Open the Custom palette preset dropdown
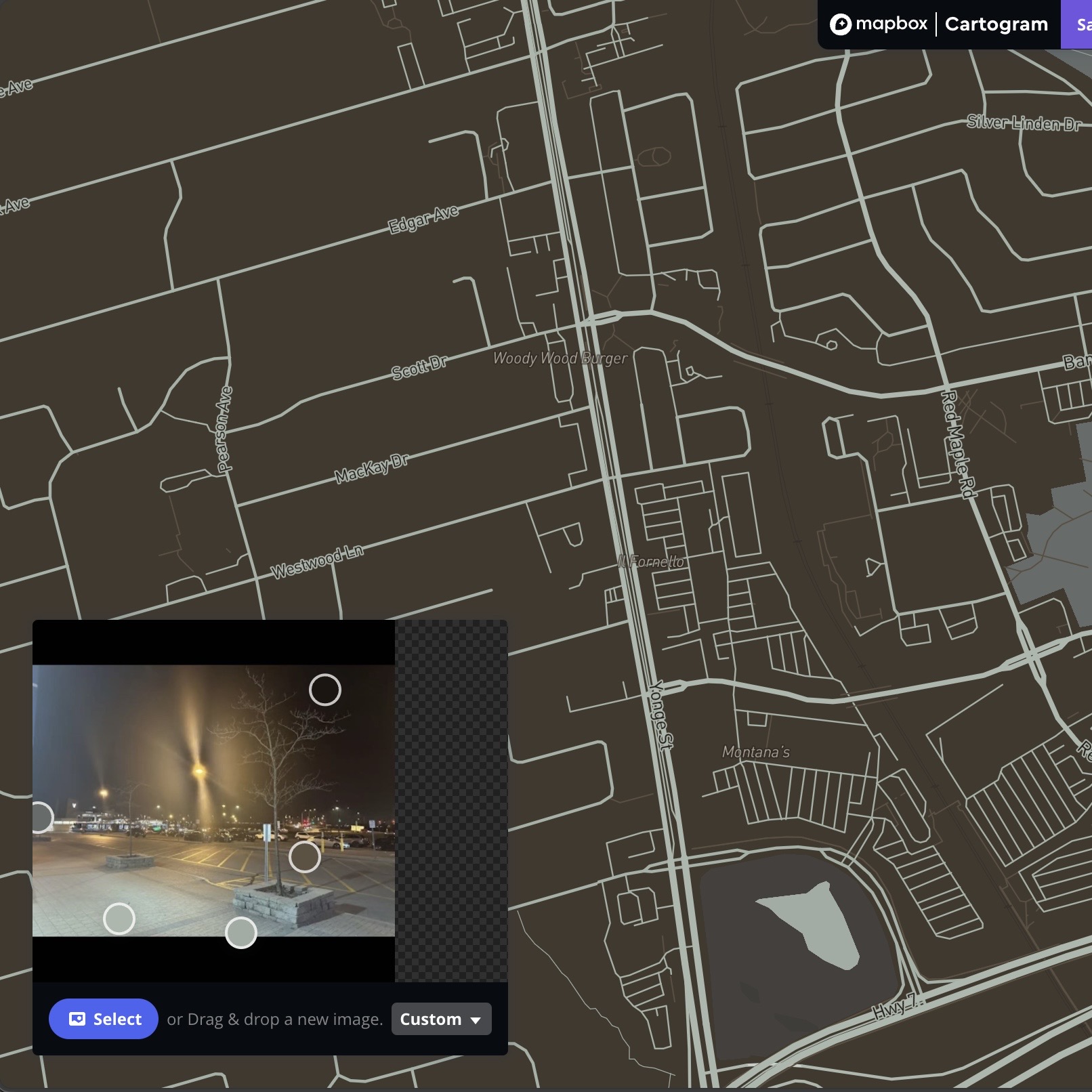 (440, 1020)
